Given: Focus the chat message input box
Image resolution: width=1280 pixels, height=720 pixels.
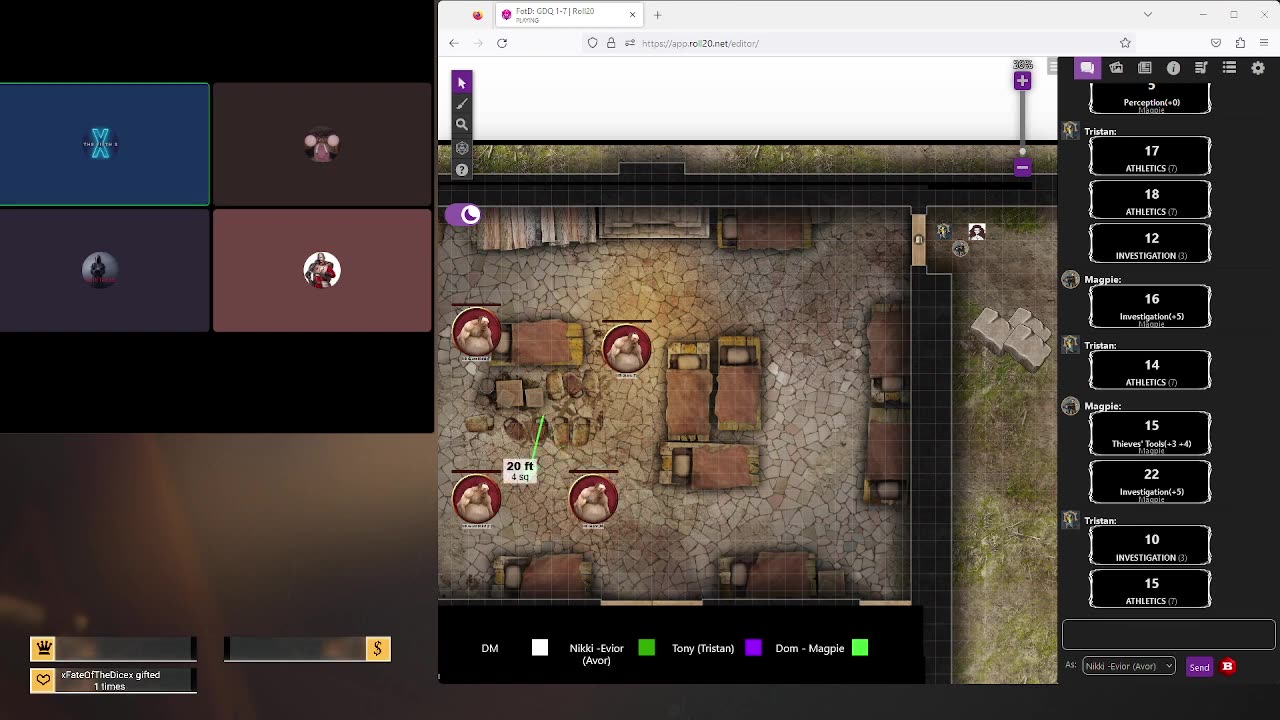Looking at the screenshot, I should (x=1168, y=635).
